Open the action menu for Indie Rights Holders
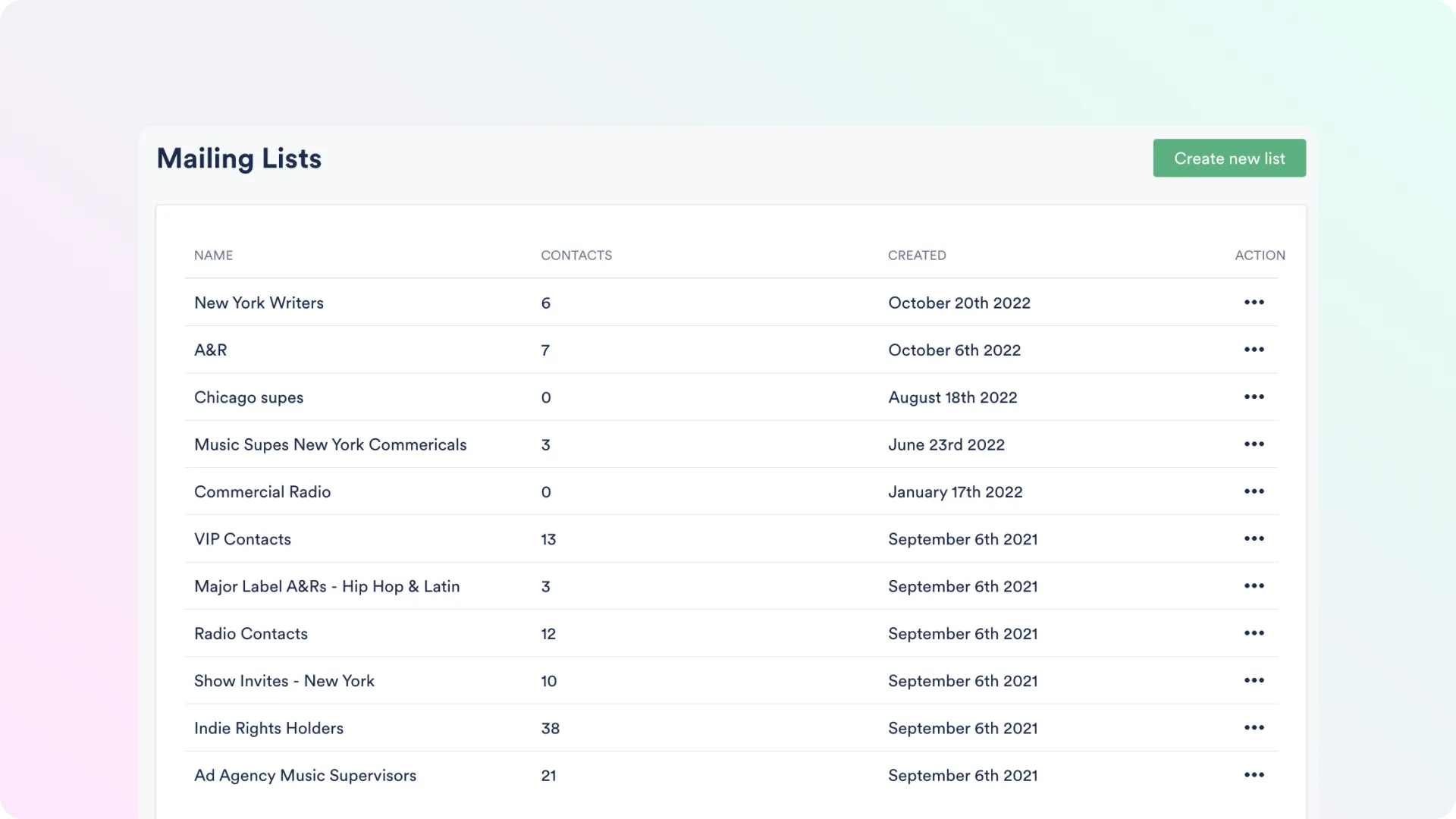This screenshot has height=819, width=1456. coord(1254,727)
